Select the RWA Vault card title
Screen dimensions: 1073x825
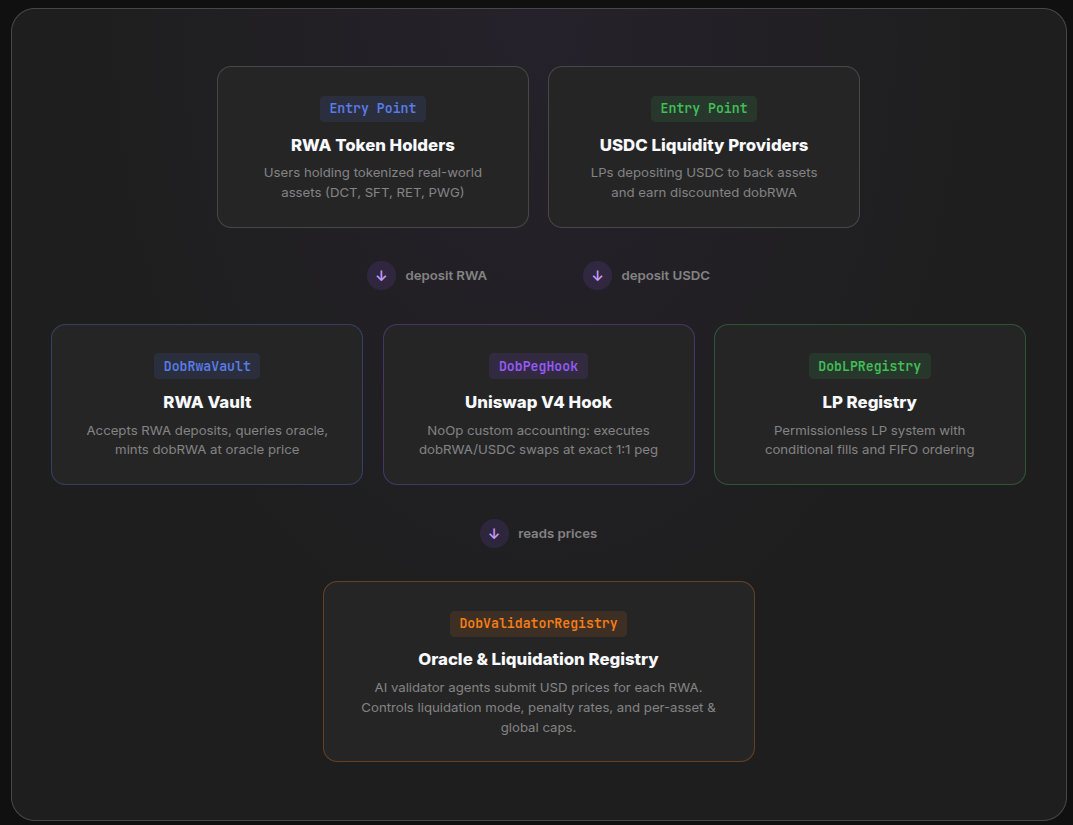[207, 402]
